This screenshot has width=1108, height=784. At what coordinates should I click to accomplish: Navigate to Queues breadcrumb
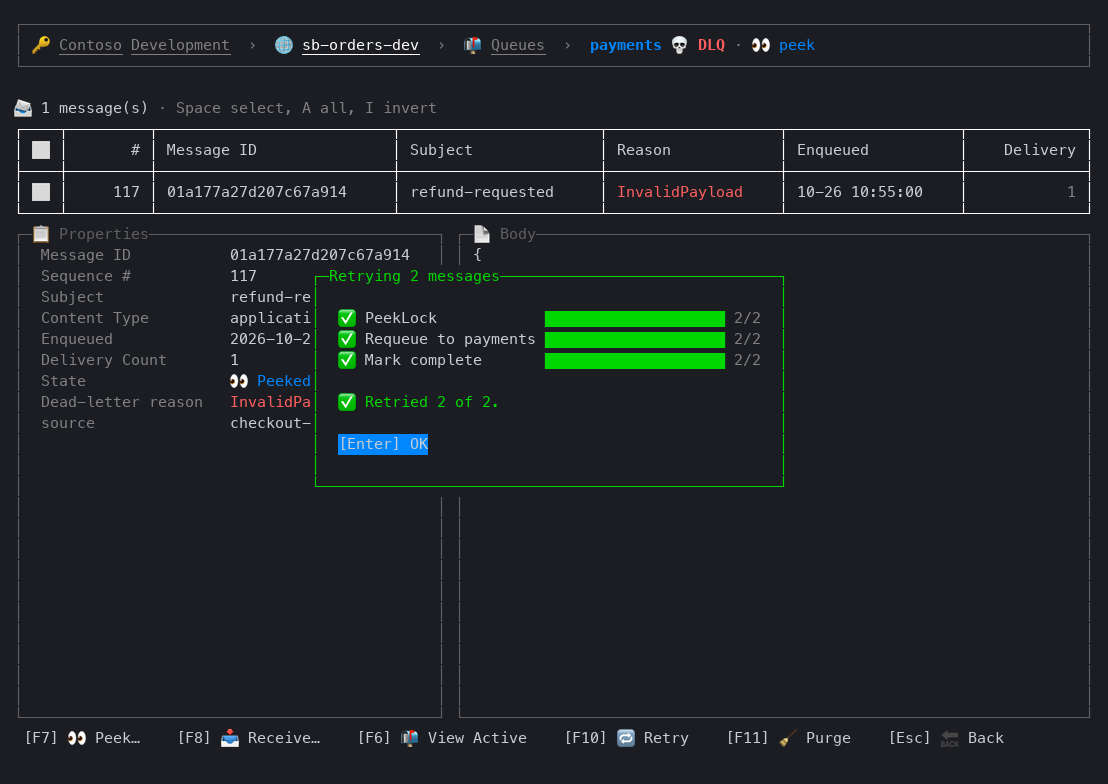[x=517, y=45]
